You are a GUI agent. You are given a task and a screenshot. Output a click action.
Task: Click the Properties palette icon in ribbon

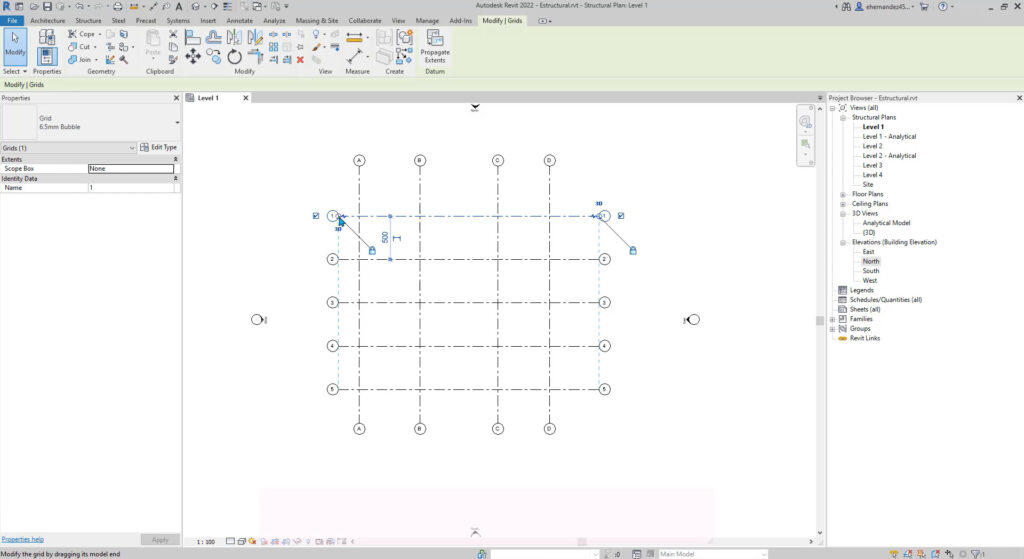[47, 50]
